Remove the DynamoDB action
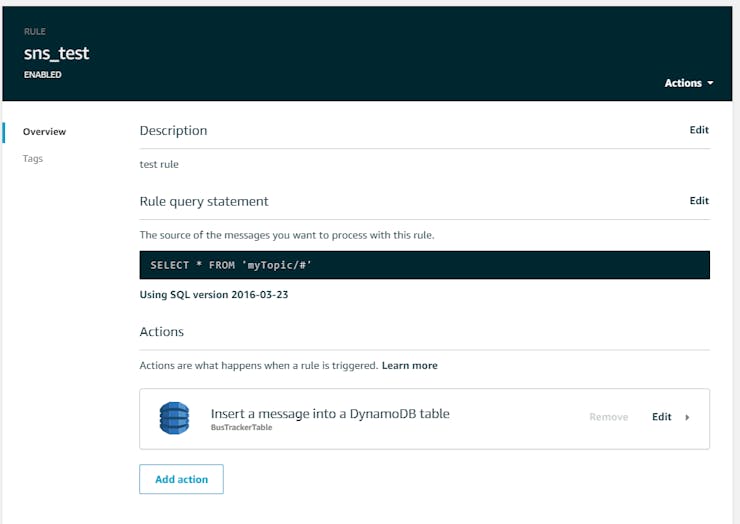 pyautogui.click(x=608, y=417)
